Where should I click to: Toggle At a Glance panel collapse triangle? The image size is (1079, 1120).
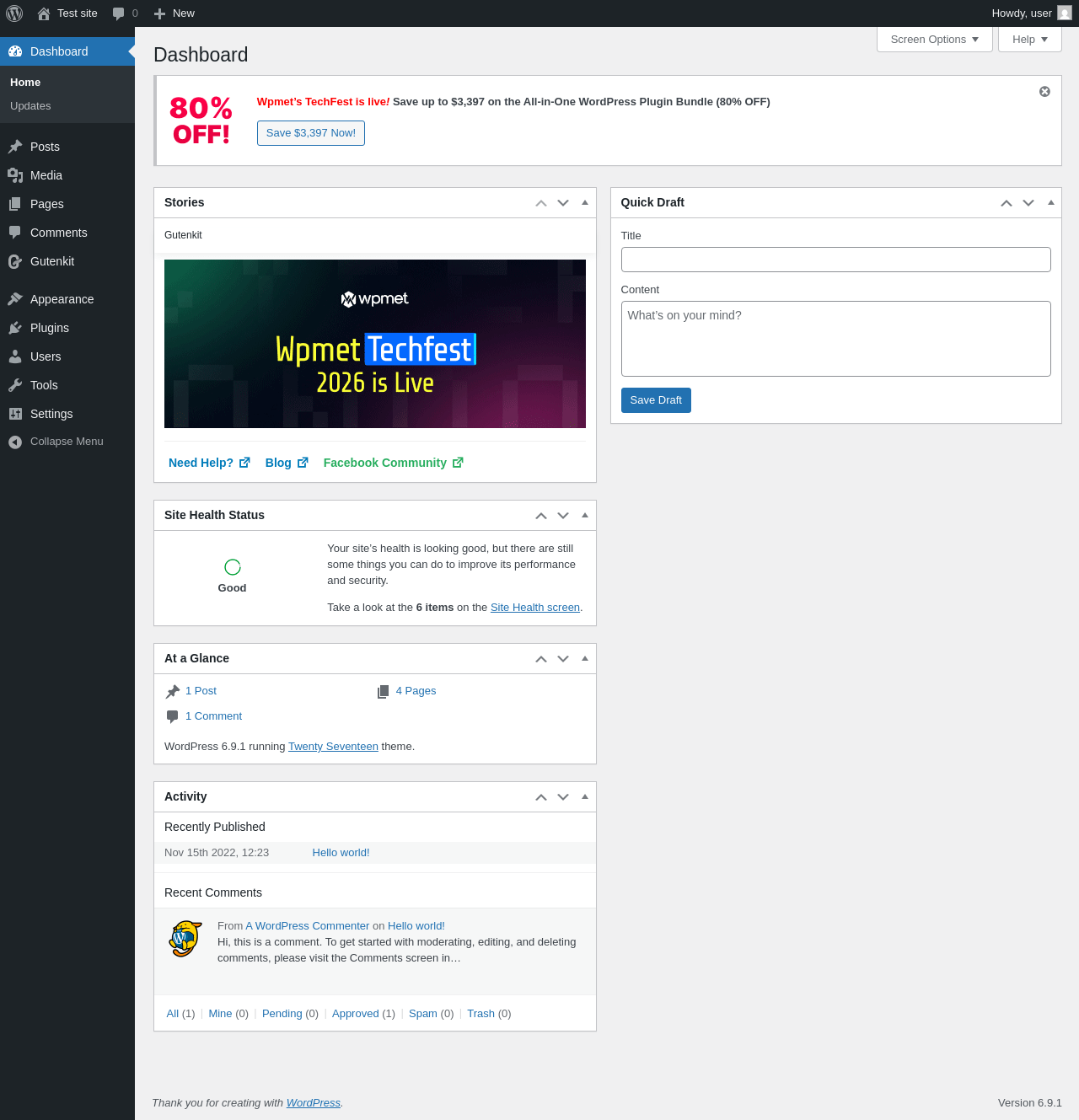(x=585, y=659)
